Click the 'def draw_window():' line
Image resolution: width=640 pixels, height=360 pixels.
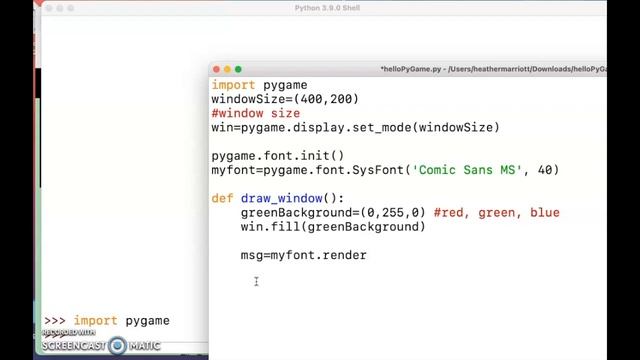(x=278, y=198)
